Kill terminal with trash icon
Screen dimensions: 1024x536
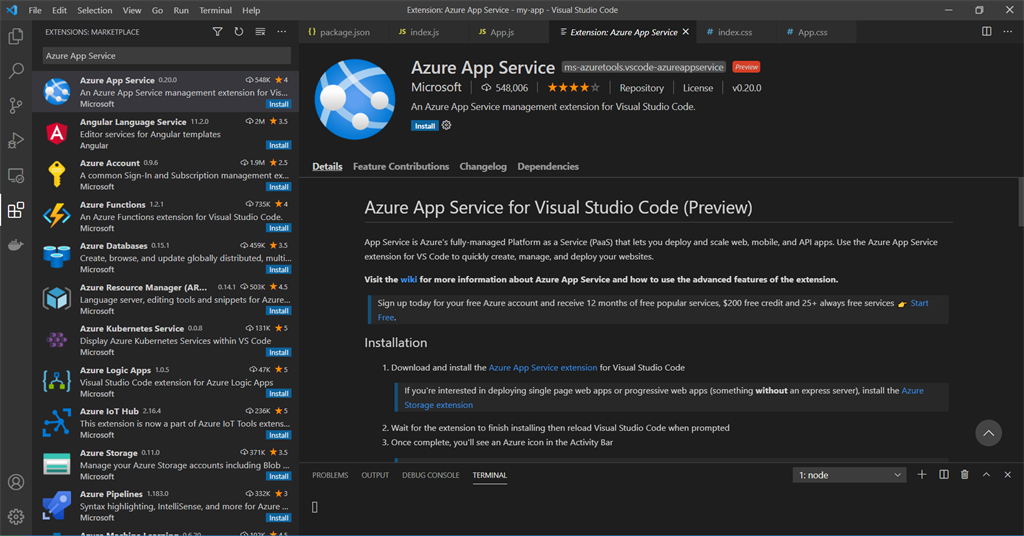pyautogui.click(x=965, y=475)
